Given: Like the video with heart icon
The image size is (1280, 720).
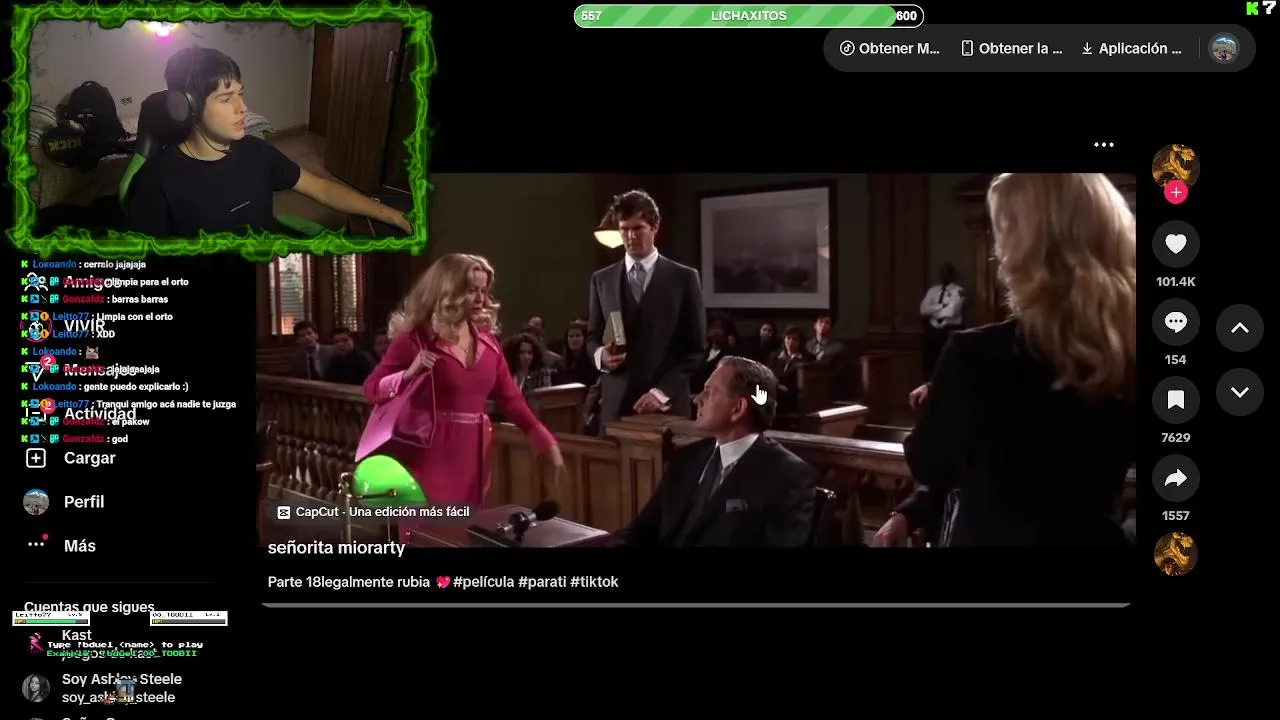Looking at the screenshot, I should coord(1175,244).
